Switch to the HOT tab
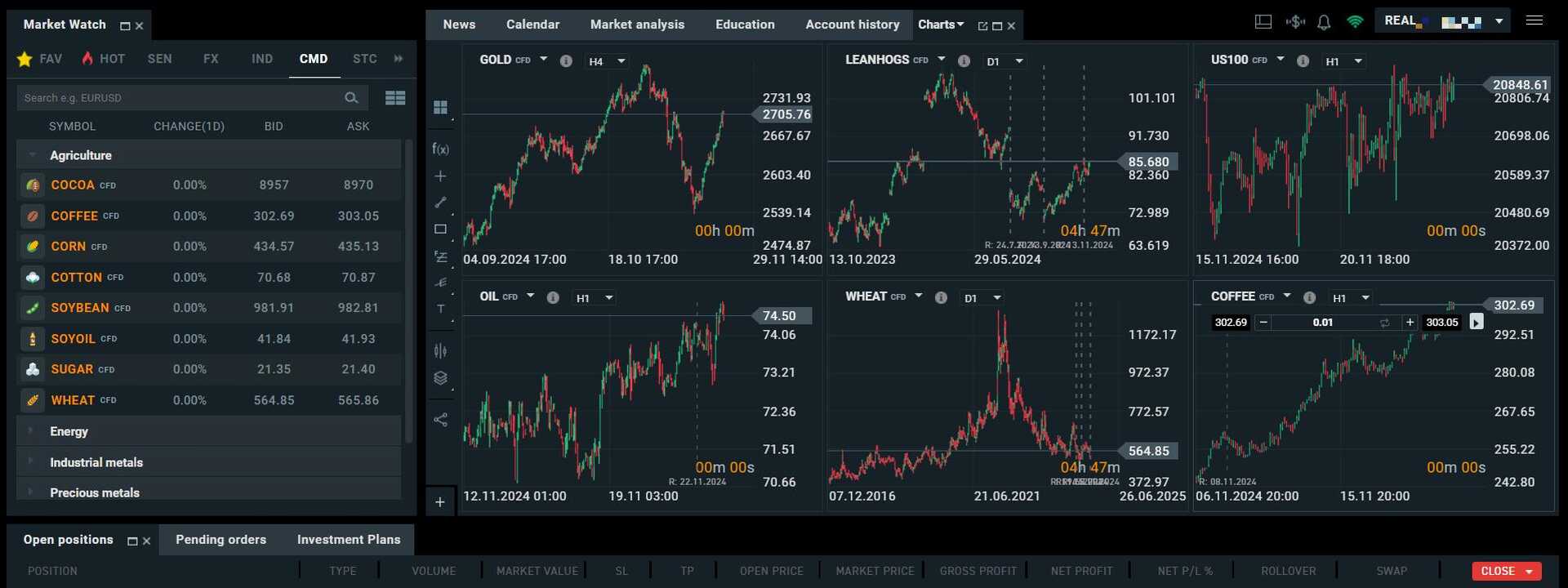 coord(103,59)
